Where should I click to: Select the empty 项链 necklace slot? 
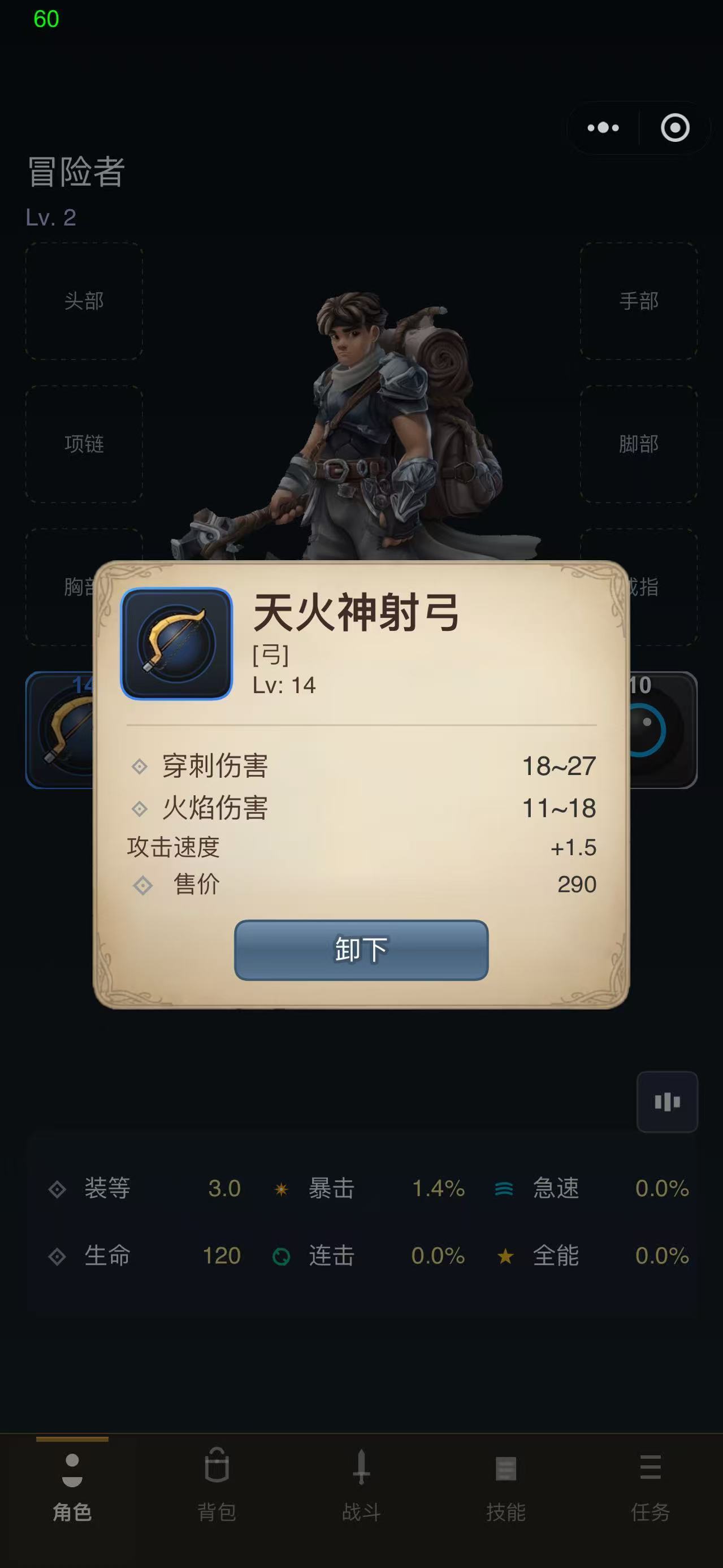pyautogui.click(x=84, y=444)
